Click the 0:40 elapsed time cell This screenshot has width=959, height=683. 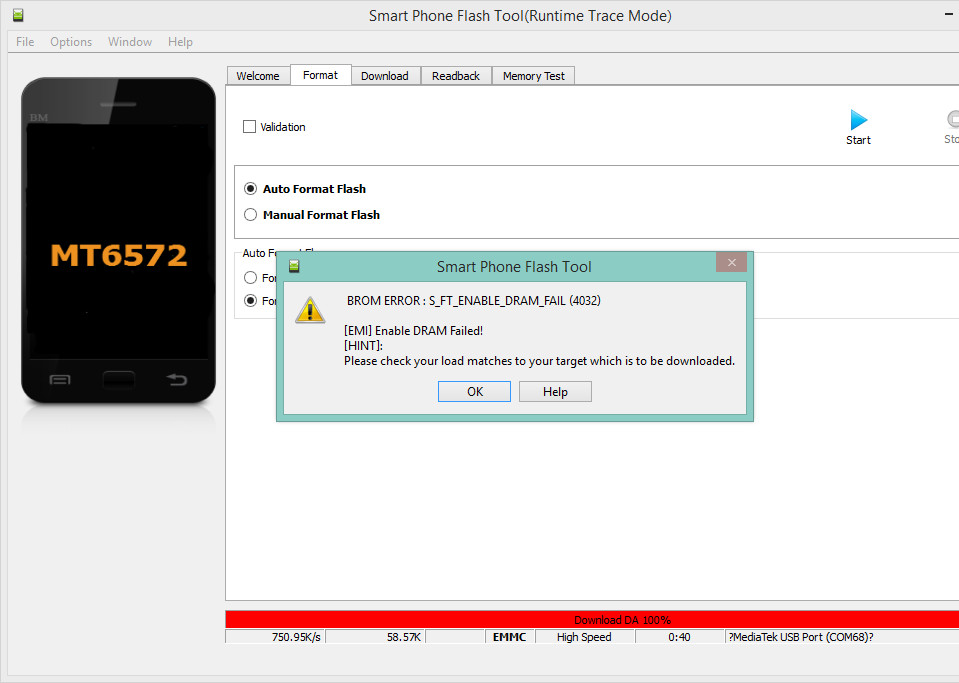click(679, 637)
